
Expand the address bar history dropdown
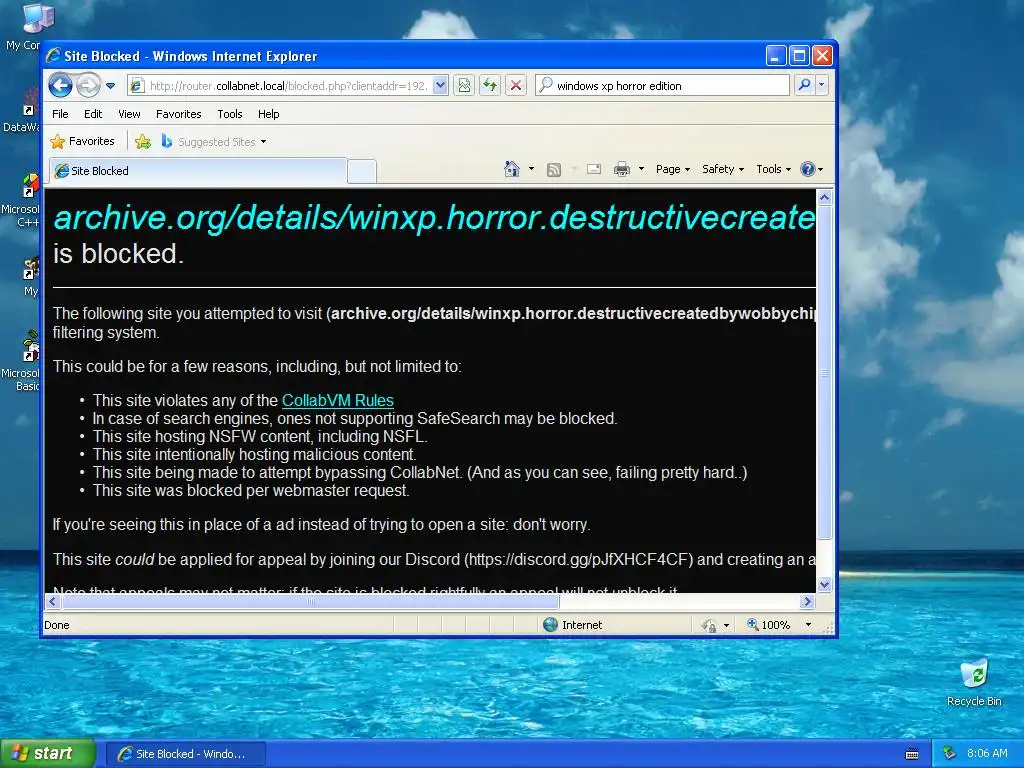click(x=440, y=86)
